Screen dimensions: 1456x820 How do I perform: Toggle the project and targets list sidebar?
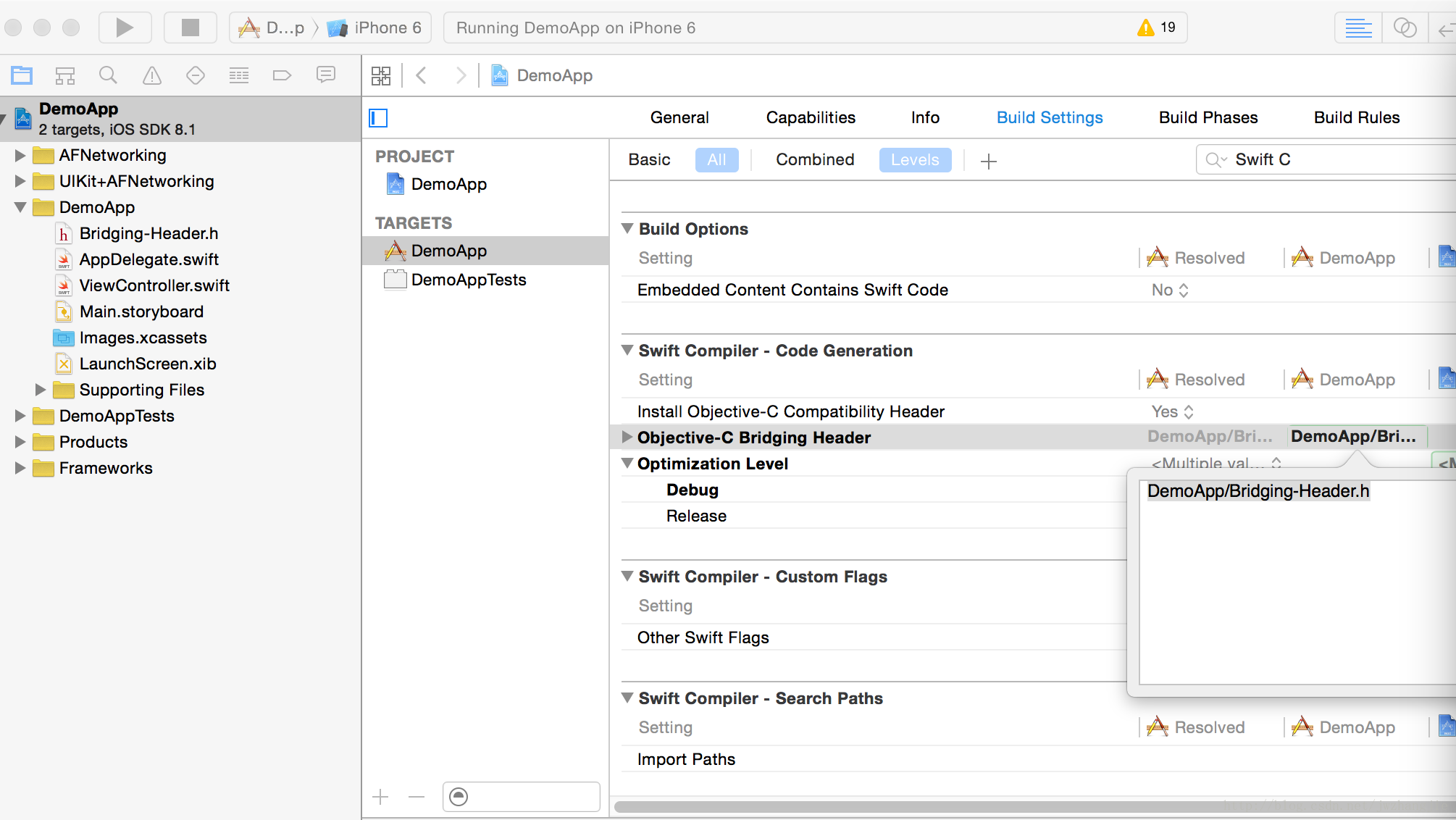(x=378, y=117)
